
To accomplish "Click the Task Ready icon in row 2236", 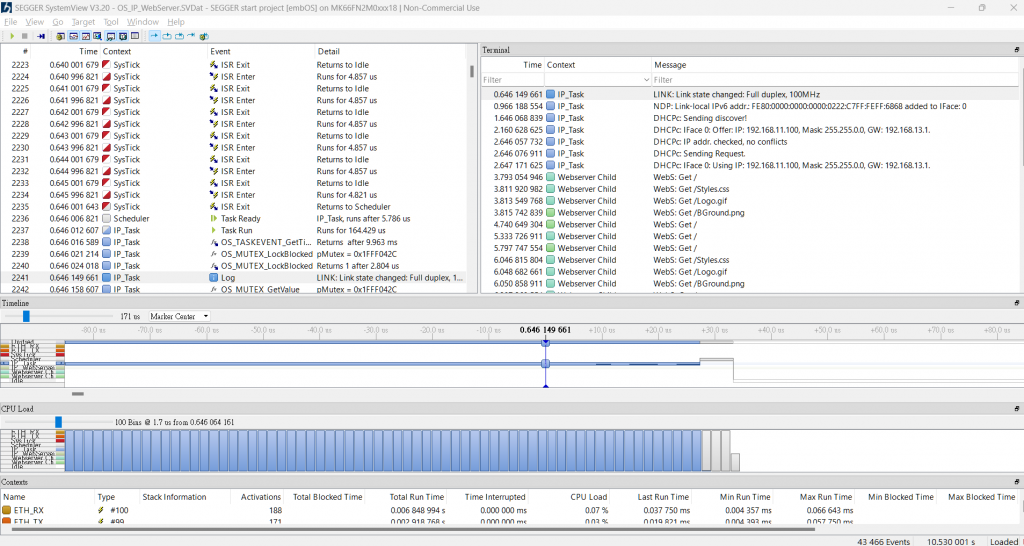I will (213, 218).
